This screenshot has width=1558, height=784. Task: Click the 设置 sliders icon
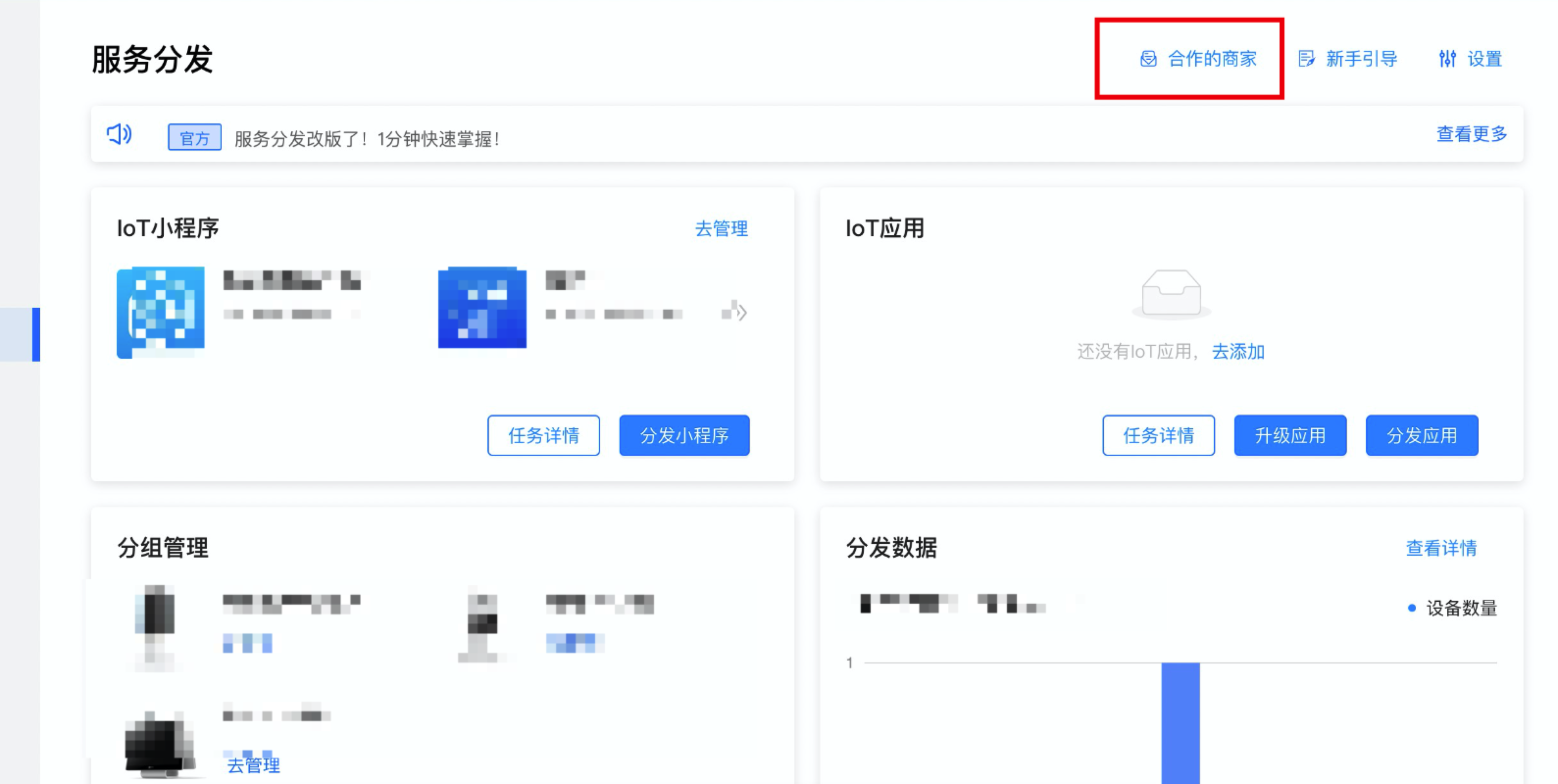pyautogui.click(x=1447, y=59)
